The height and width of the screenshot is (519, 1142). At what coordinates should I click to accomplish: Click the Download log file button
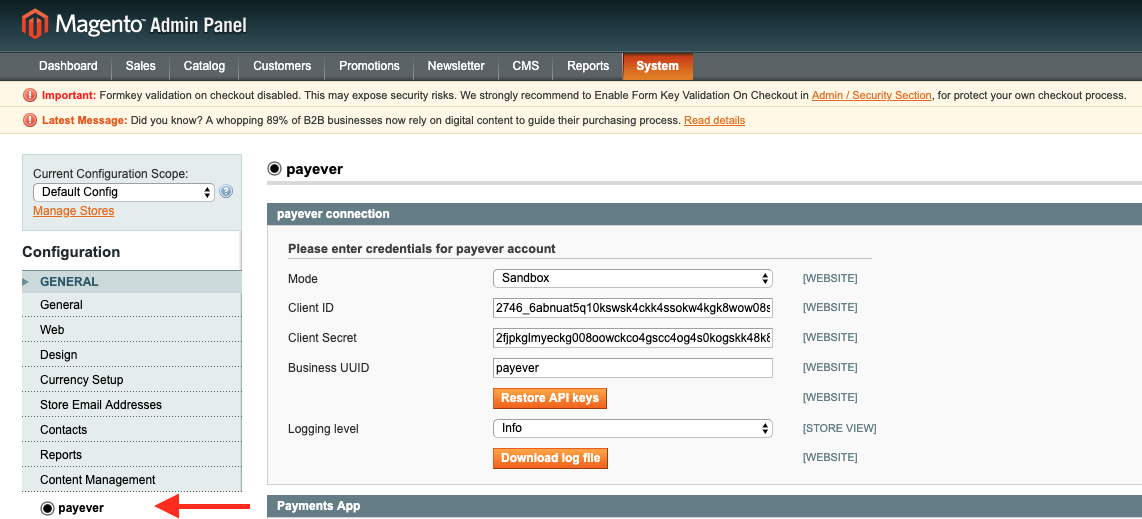(x=550, y=458)
